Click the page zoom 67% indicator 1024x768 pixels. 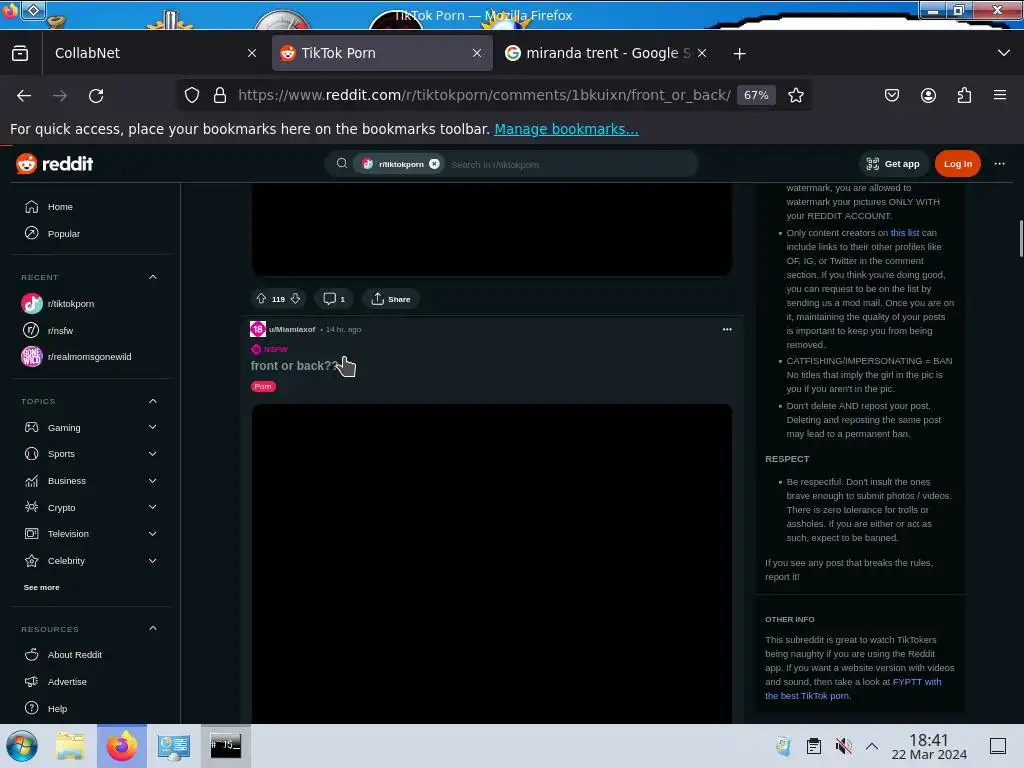pos(756,95)
